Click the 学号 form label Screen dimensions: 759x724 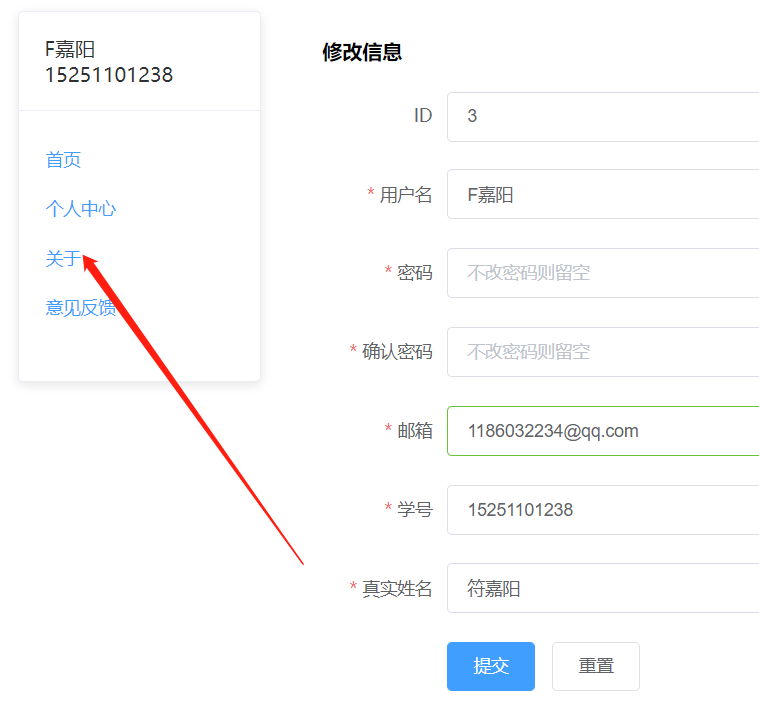pyautogui.click(x=414, y=510)
